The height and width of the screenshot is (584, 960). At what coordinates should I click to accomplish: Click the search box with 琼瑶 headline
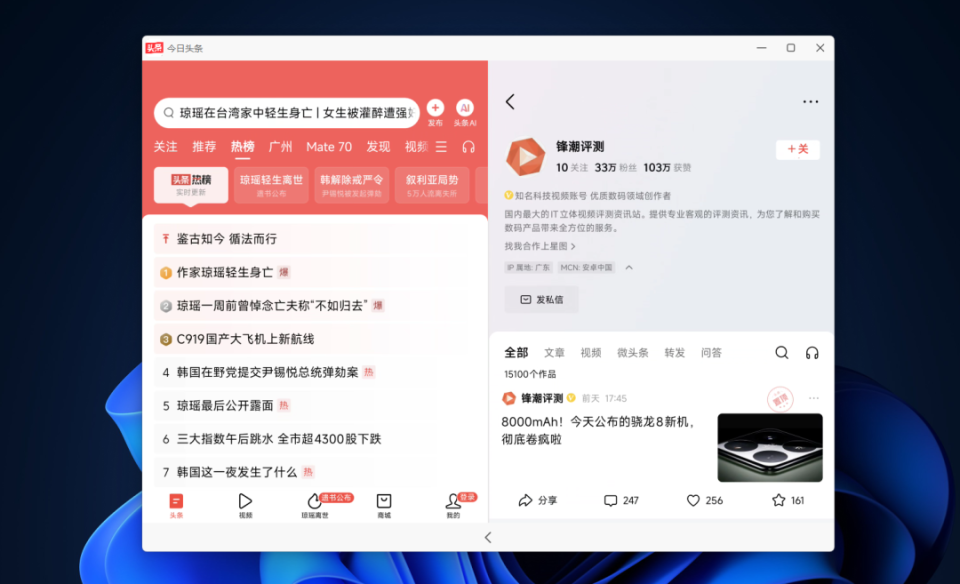pos(287,113)
